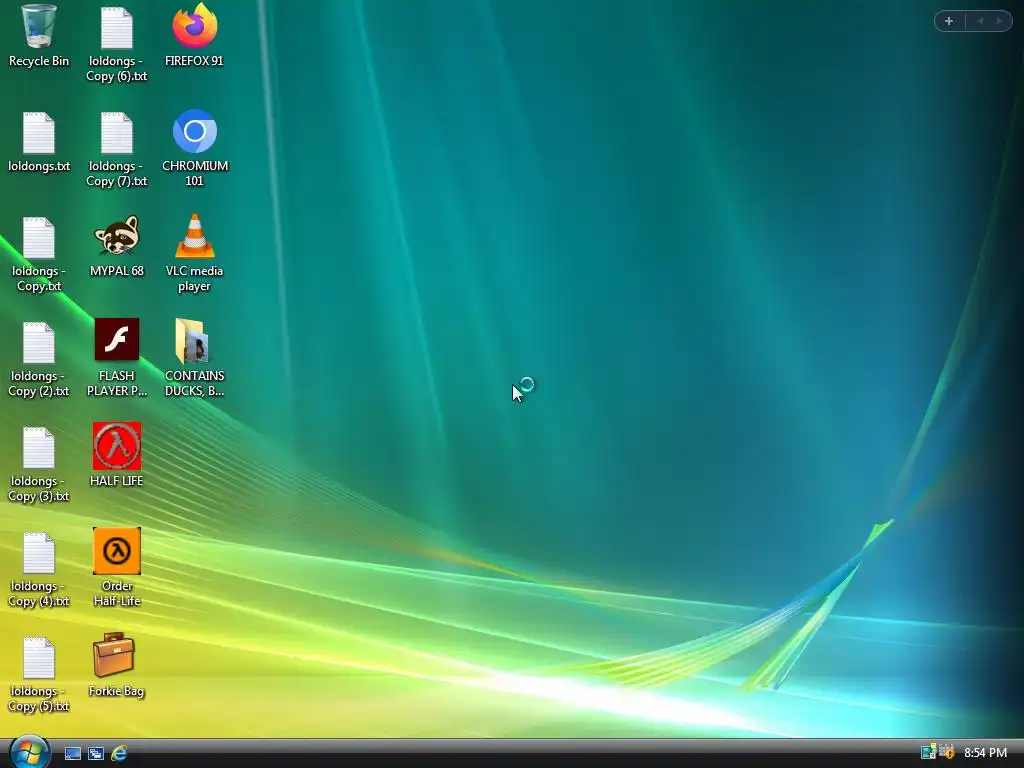1024x768 pixels.
Task: Select the loldongs - Copy (4).txt file
Action: point(39,569)
